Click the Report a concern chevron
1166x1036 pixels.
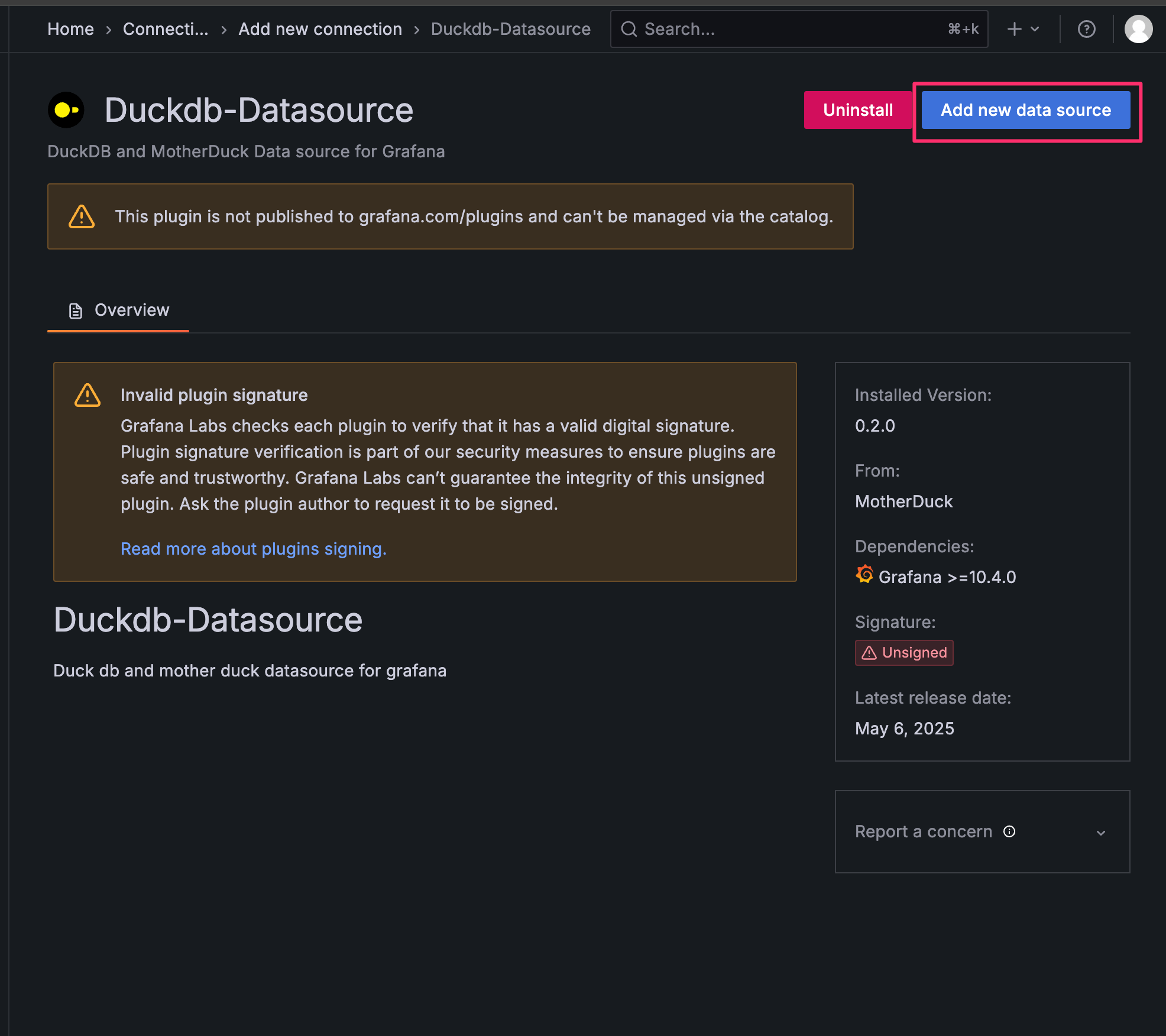(x=1101, y=833)
